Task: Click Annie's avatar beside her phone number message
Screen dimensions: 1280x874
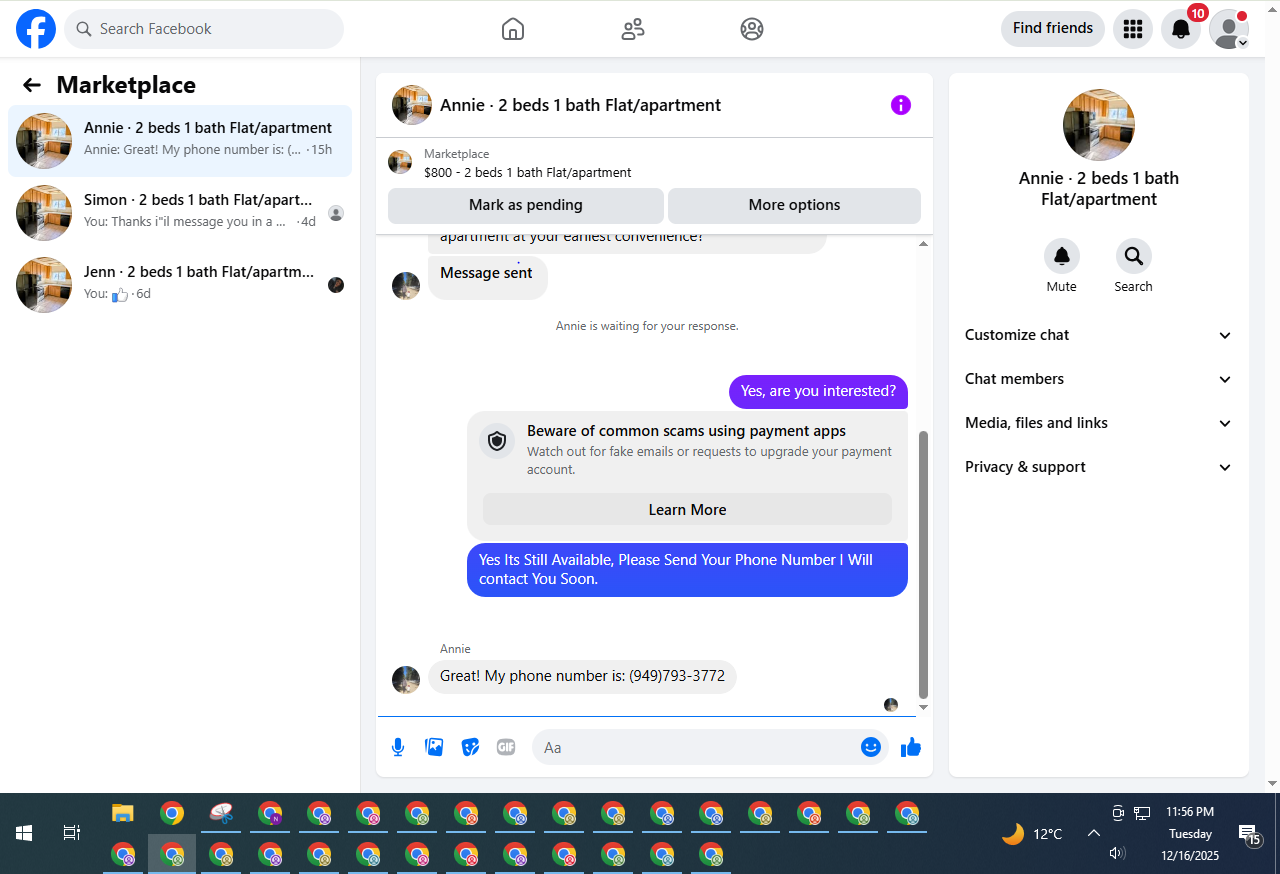Action: (x=406, y=680)
